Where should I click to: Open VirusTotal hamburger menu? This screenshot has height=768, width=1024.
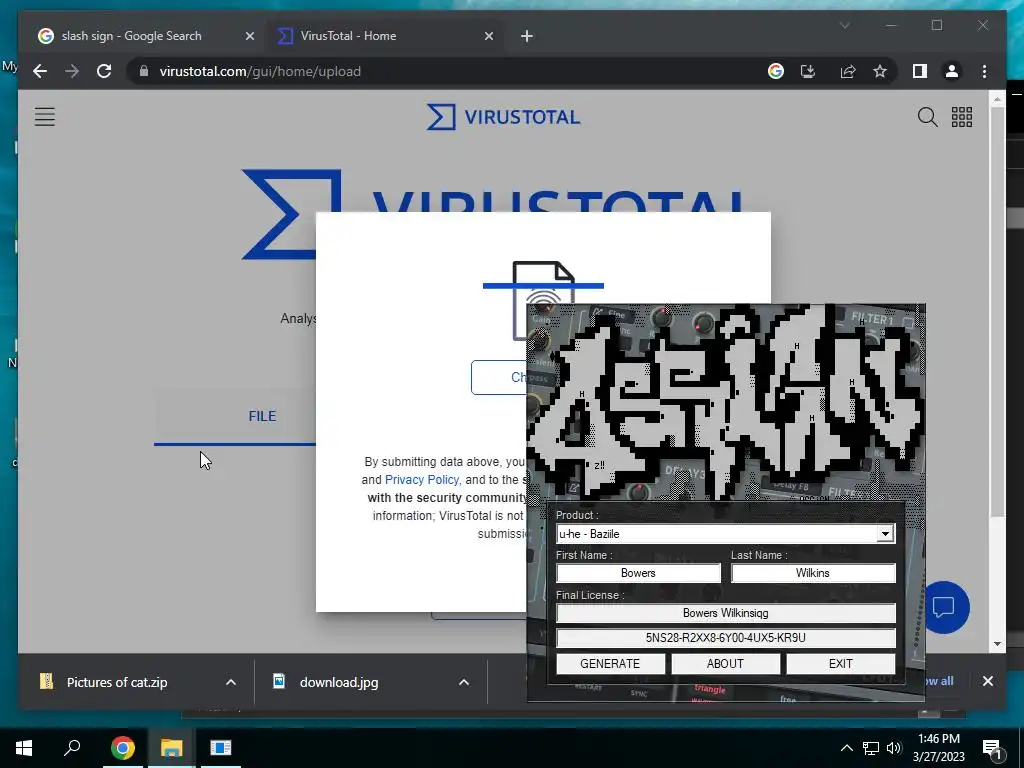click(x=44, y=117)
